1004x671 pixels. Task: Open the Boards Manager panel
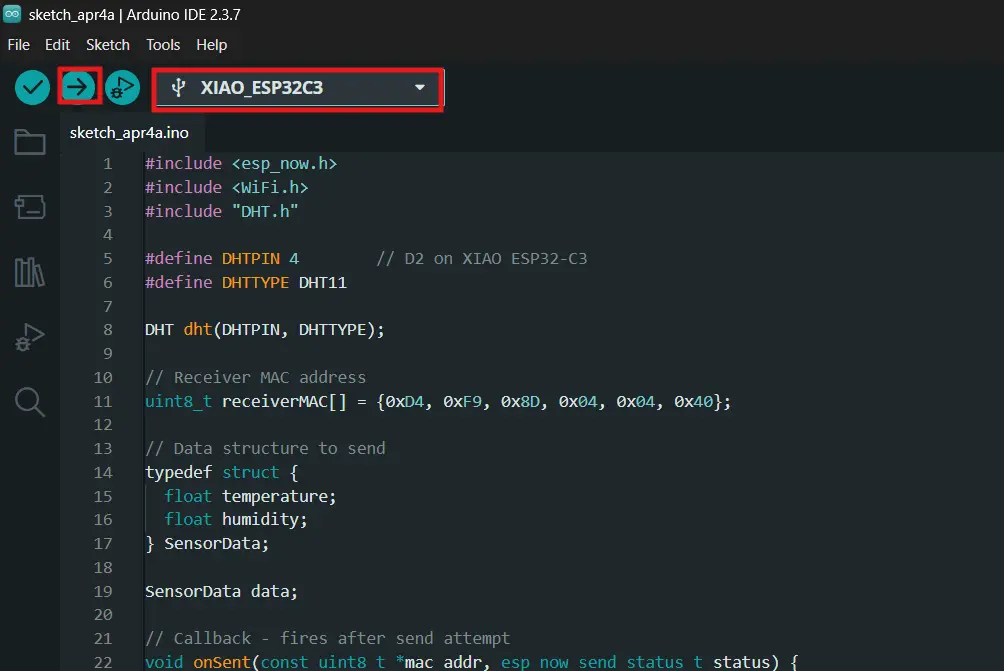[x=30, y=207]
